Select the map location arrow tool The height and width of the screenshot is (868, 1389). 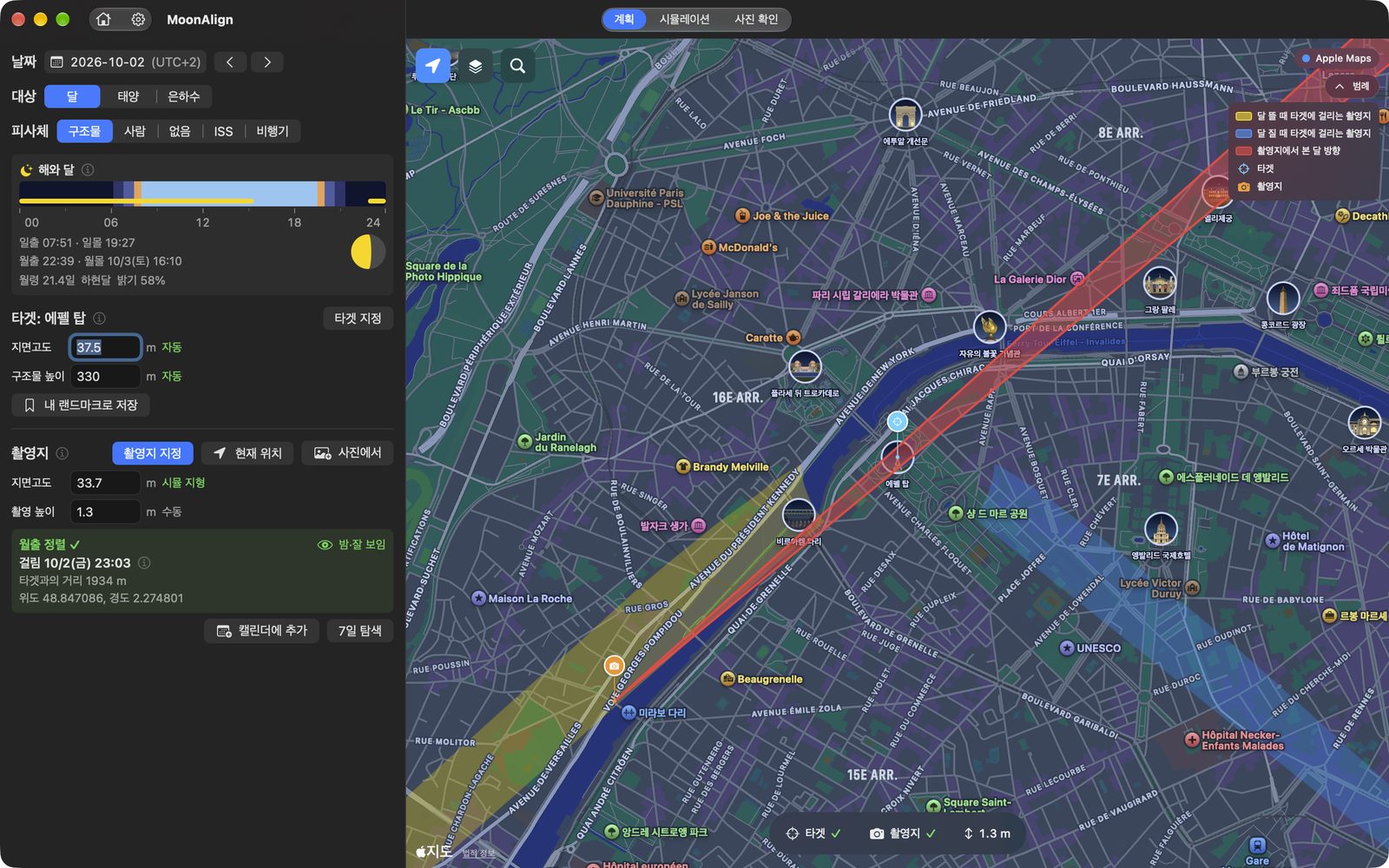tap(432, 65)
